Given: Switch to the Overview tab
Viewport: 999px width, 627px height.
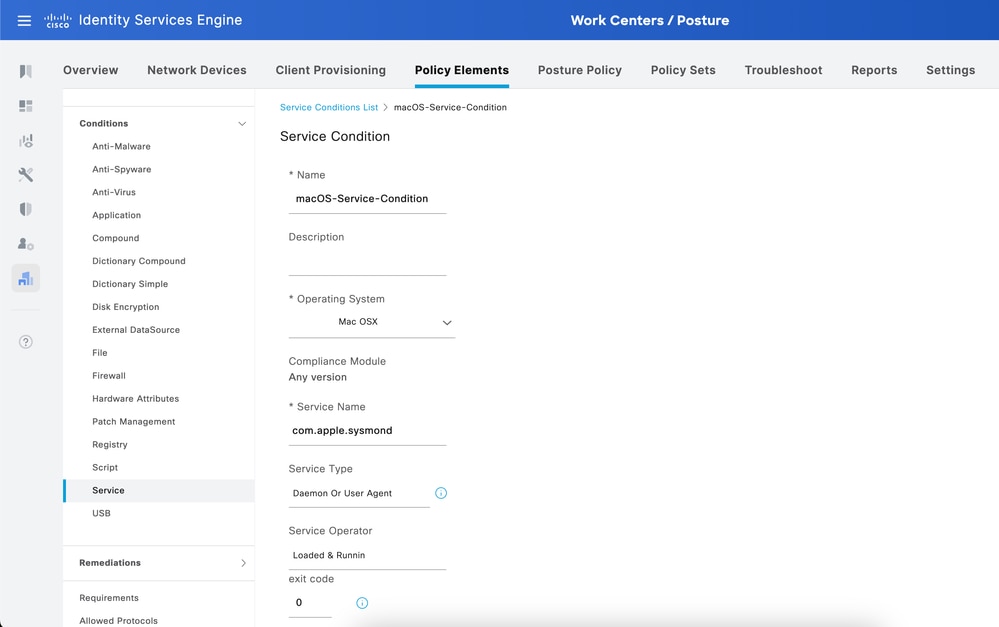Looking at the screenshot, I should tap(90, 70).
